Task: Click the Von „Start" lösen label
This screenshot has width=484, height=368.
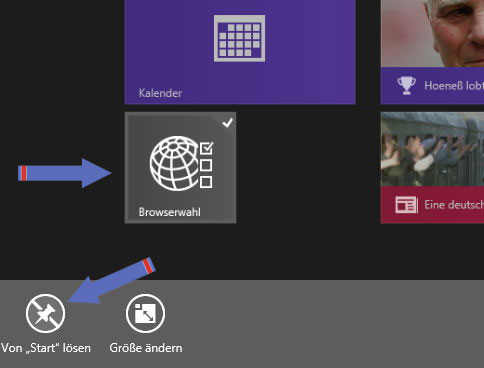Action: pyautogui.click(x=46, y=348)
